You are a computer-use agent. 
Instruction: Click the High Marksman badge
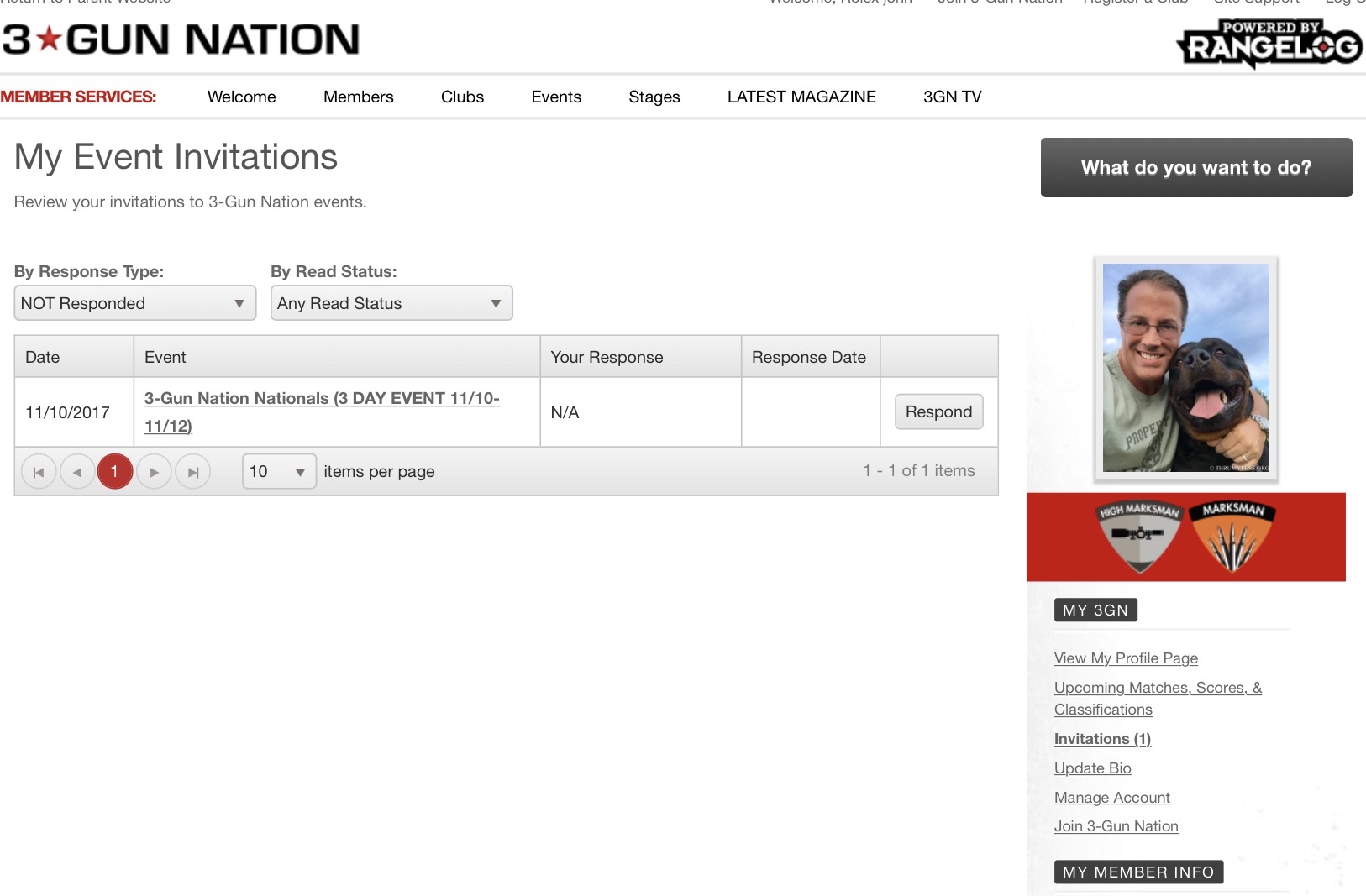point(1139,537)
